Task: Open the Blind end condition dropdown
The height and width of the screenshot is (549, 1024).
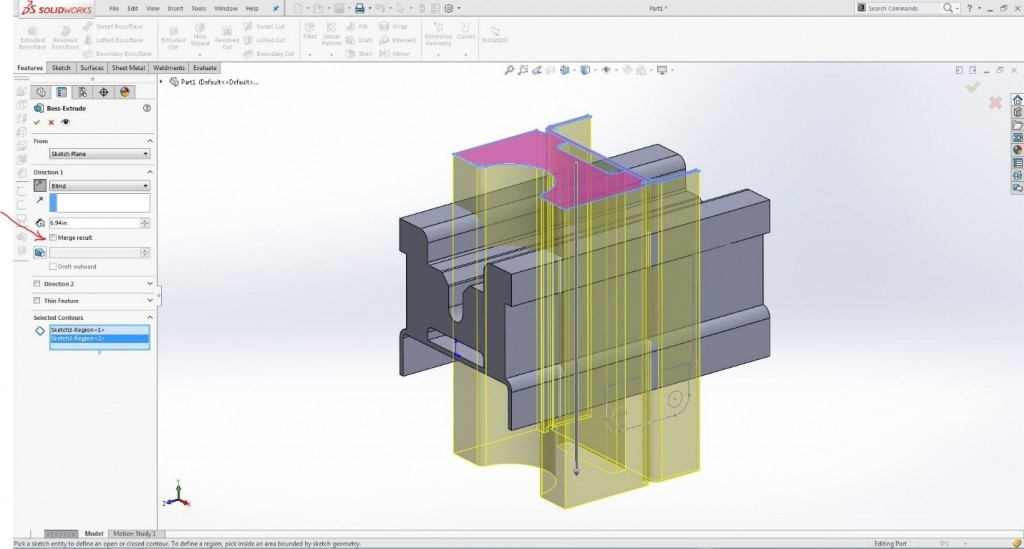Action: [x=99, y=186]
